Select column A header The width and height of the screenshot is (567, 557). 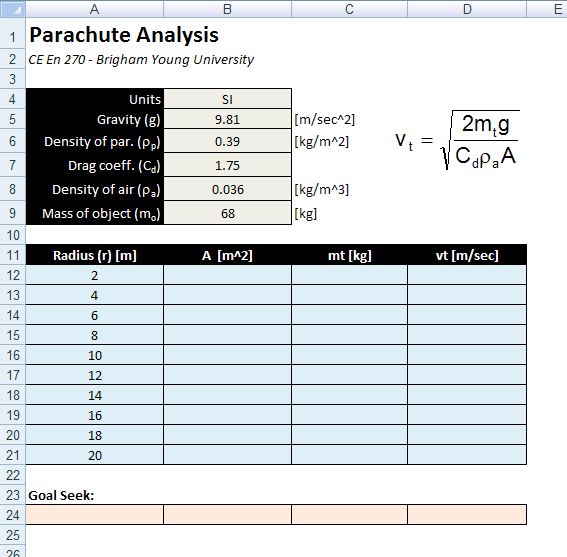[94, 9]
